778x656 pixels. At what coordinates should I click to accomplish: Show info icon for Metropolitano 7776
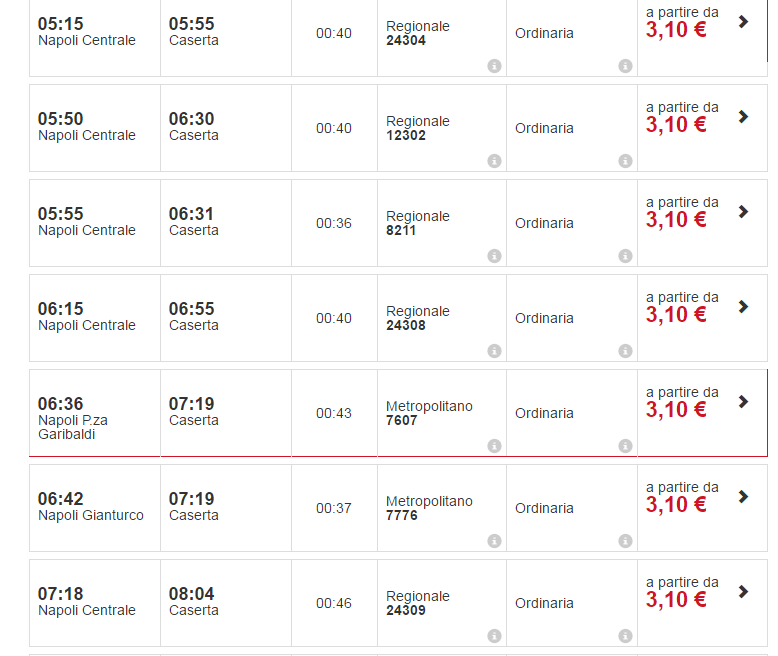(494, 541)
